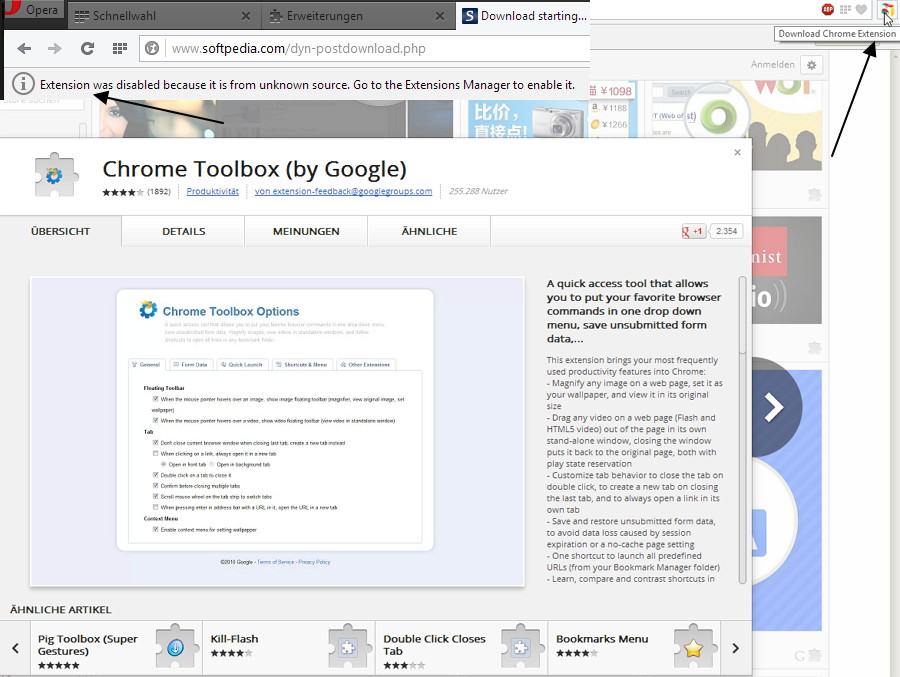Open the settings gear next to Anmelden
Screen dimensions: 900x677
pos(812,65)
